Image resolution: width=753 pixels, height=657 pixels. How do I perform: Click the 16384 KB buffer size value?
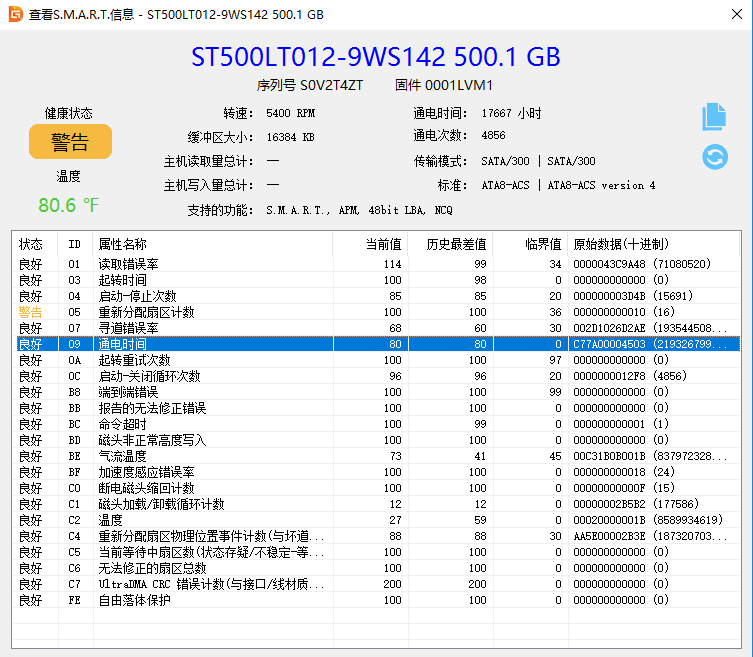[290, 137]
